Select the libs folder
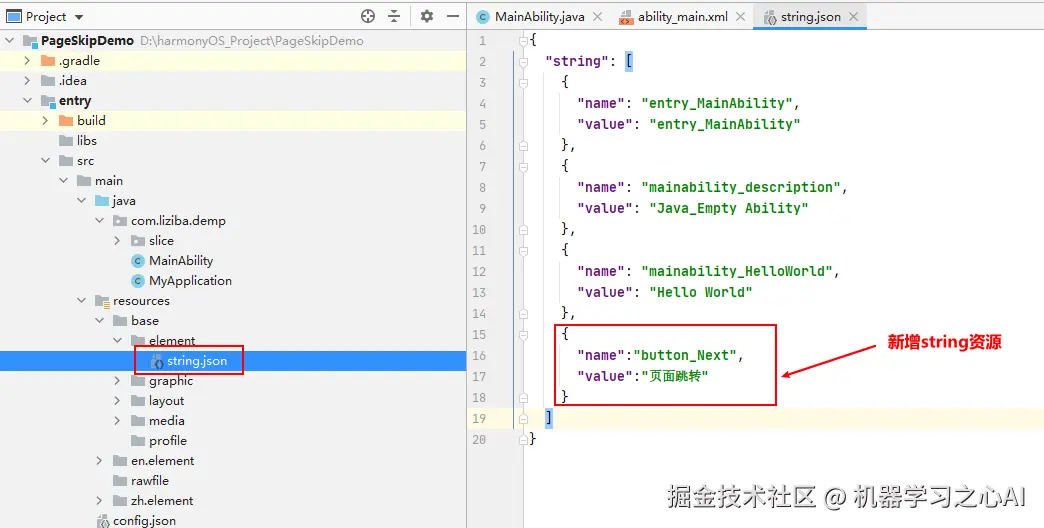 (87, 140)
